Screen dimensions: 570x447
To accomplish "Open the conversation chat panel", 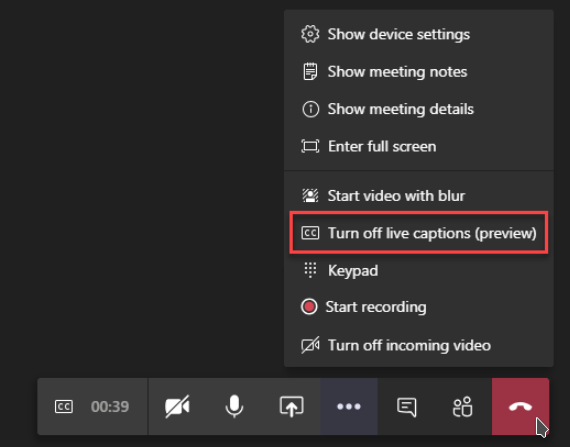I will point(406,406).
